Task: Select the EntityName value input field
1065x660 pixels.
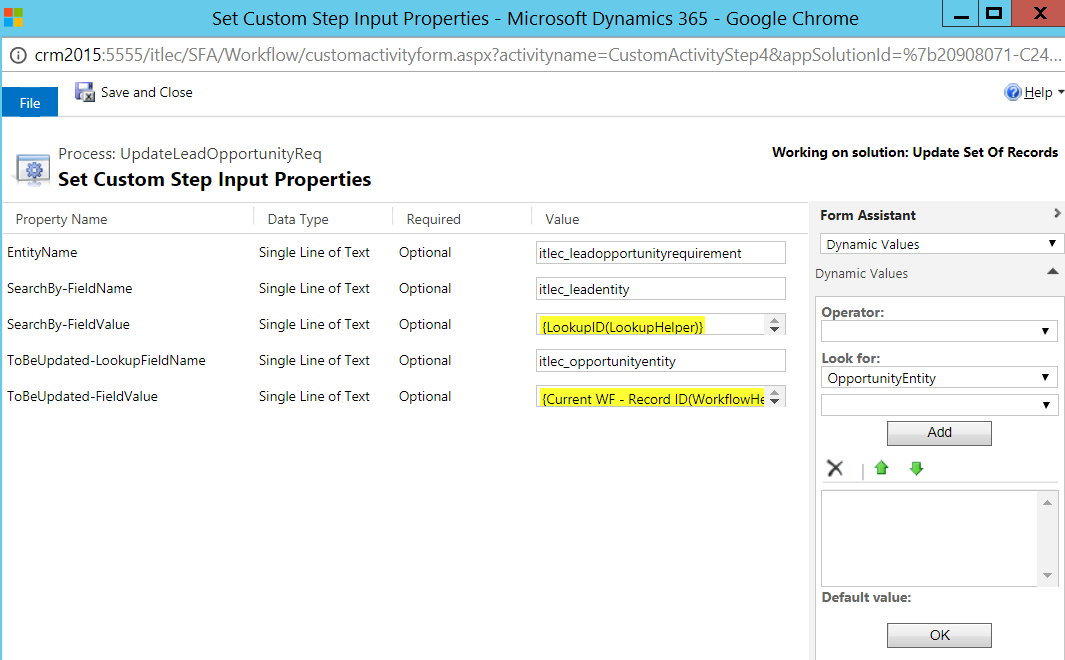Action: 660,252
